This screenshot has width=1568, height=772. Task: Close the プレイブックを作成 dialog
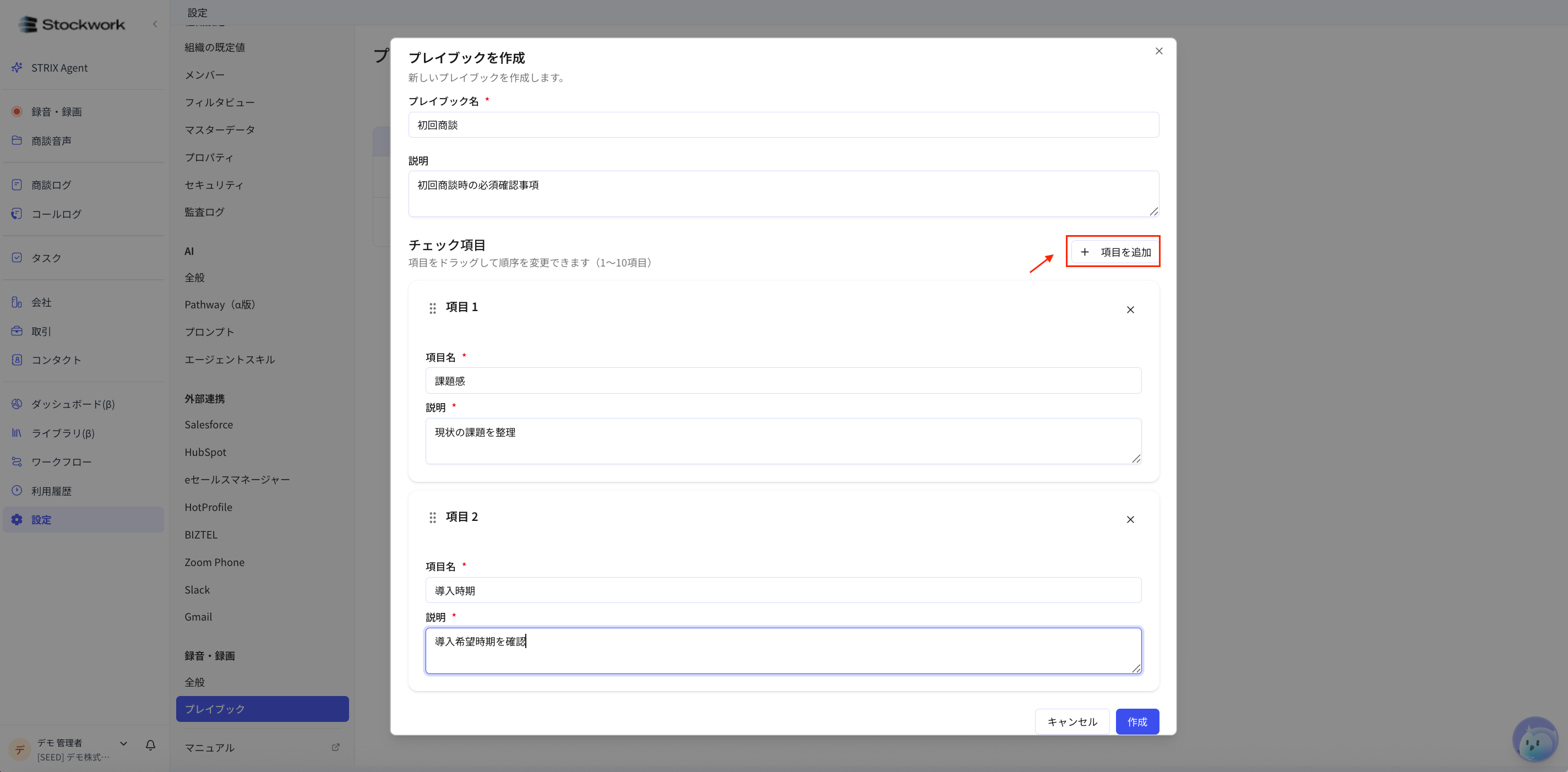[1159, 51]
